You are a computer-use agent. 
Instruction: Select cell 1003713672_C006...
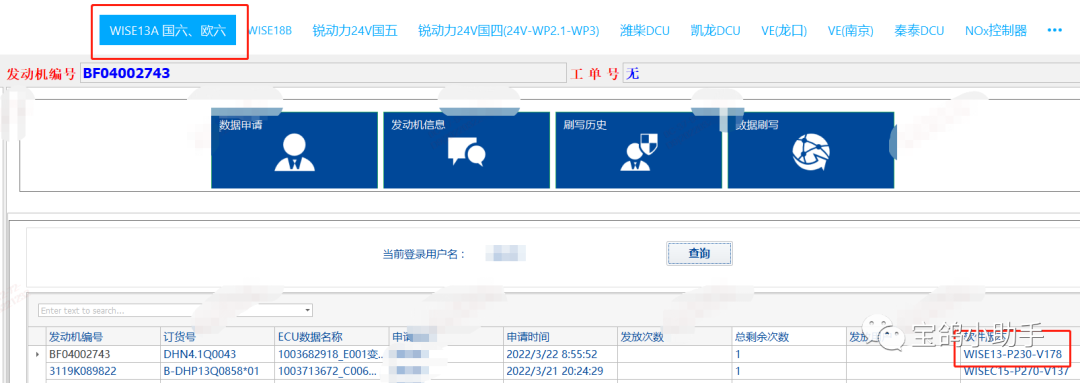(x=332, y=371)
